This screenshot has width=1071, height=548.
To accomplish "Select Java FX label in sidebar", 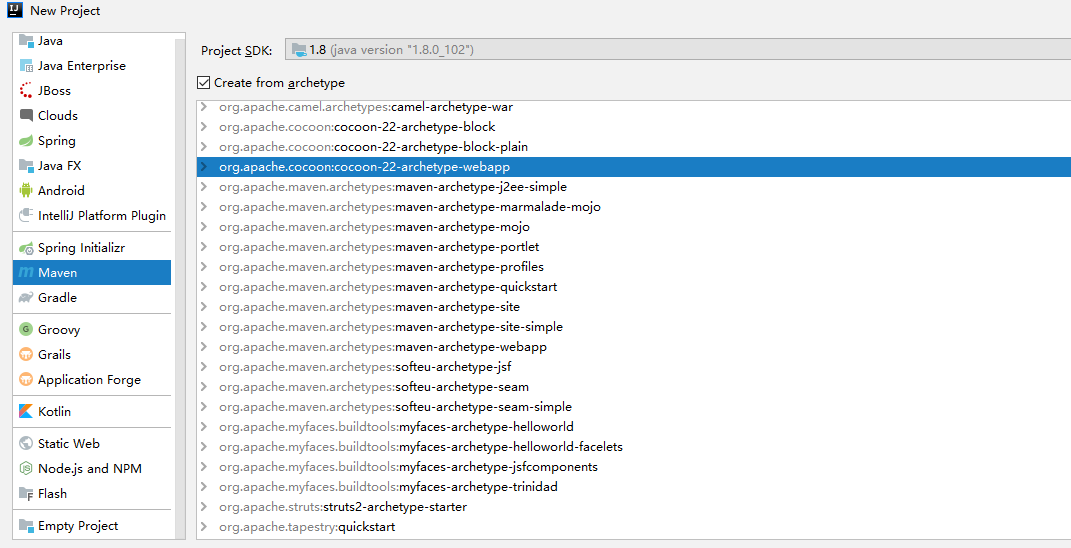I will (x=59, y=165).
